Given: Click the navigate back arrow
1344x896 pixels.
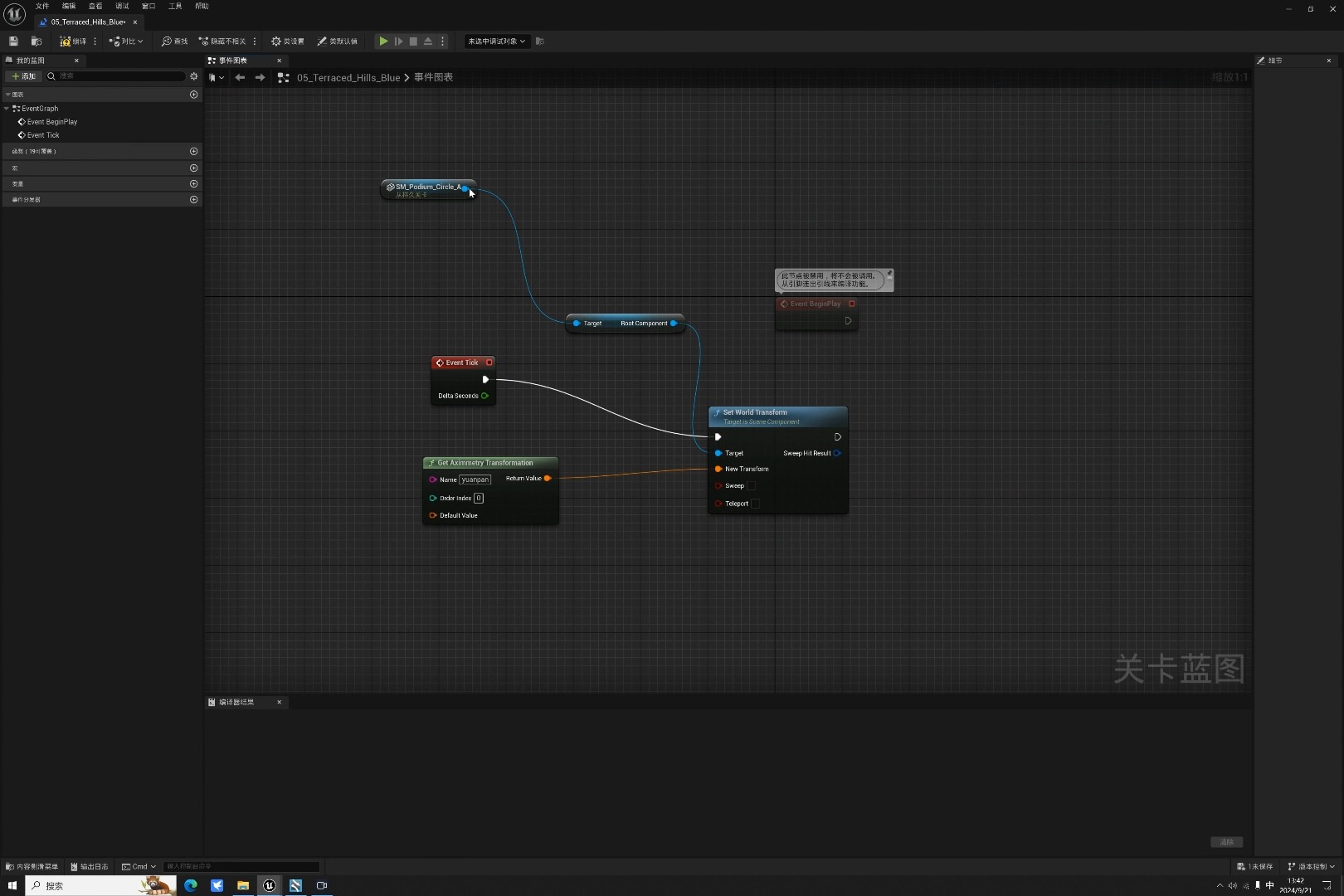Looking at the screenshot, I should 240,77.
